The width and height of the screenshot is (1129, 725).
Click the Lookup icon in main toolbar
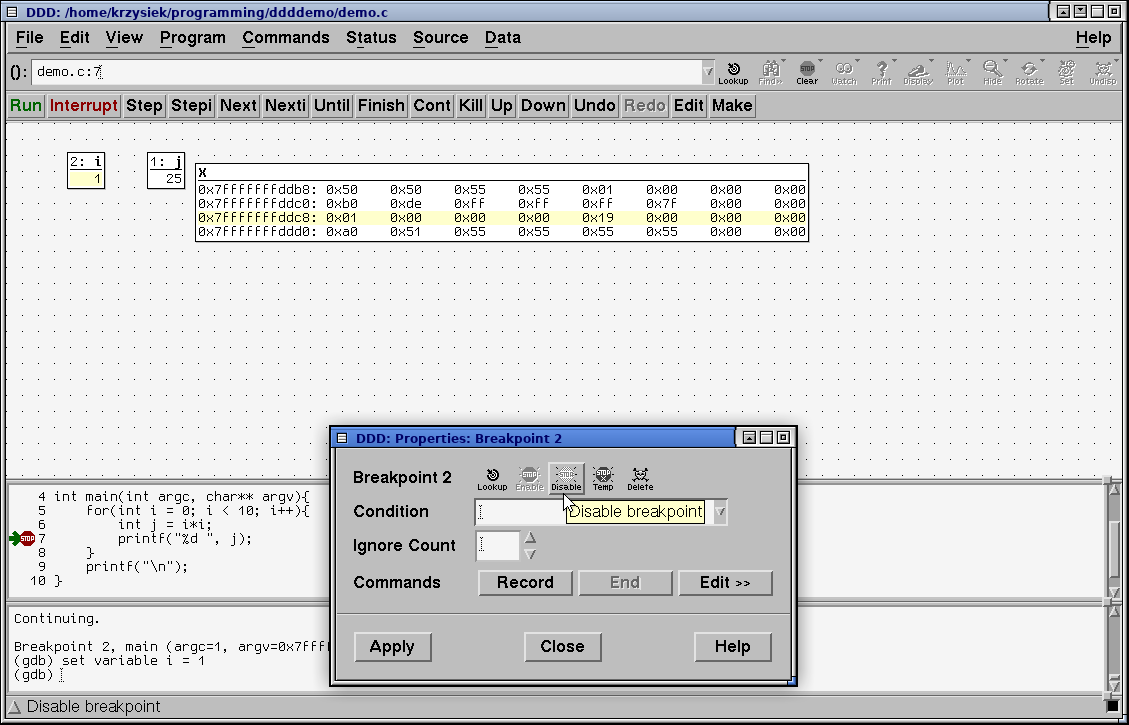click(733, 72)
